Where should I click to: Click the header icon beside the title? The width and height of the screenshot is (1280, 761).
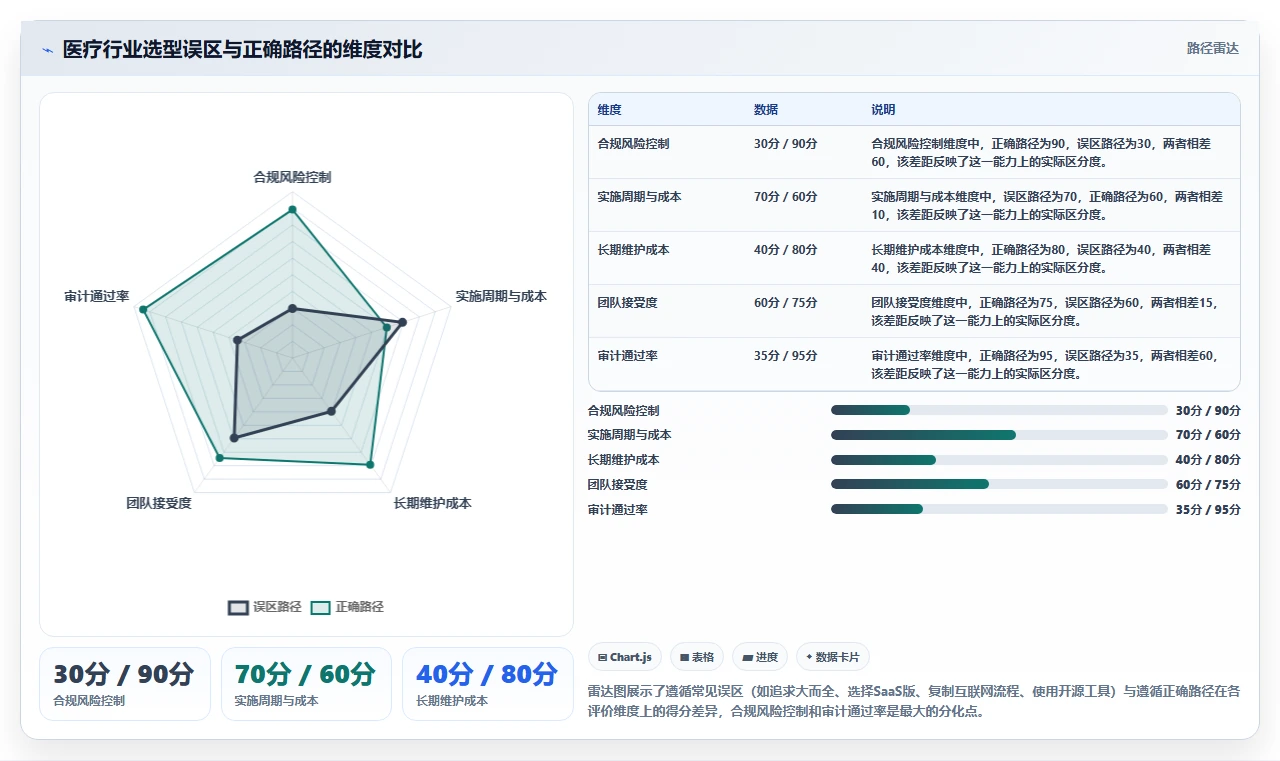pyautogui.click(x=47, y=50)
